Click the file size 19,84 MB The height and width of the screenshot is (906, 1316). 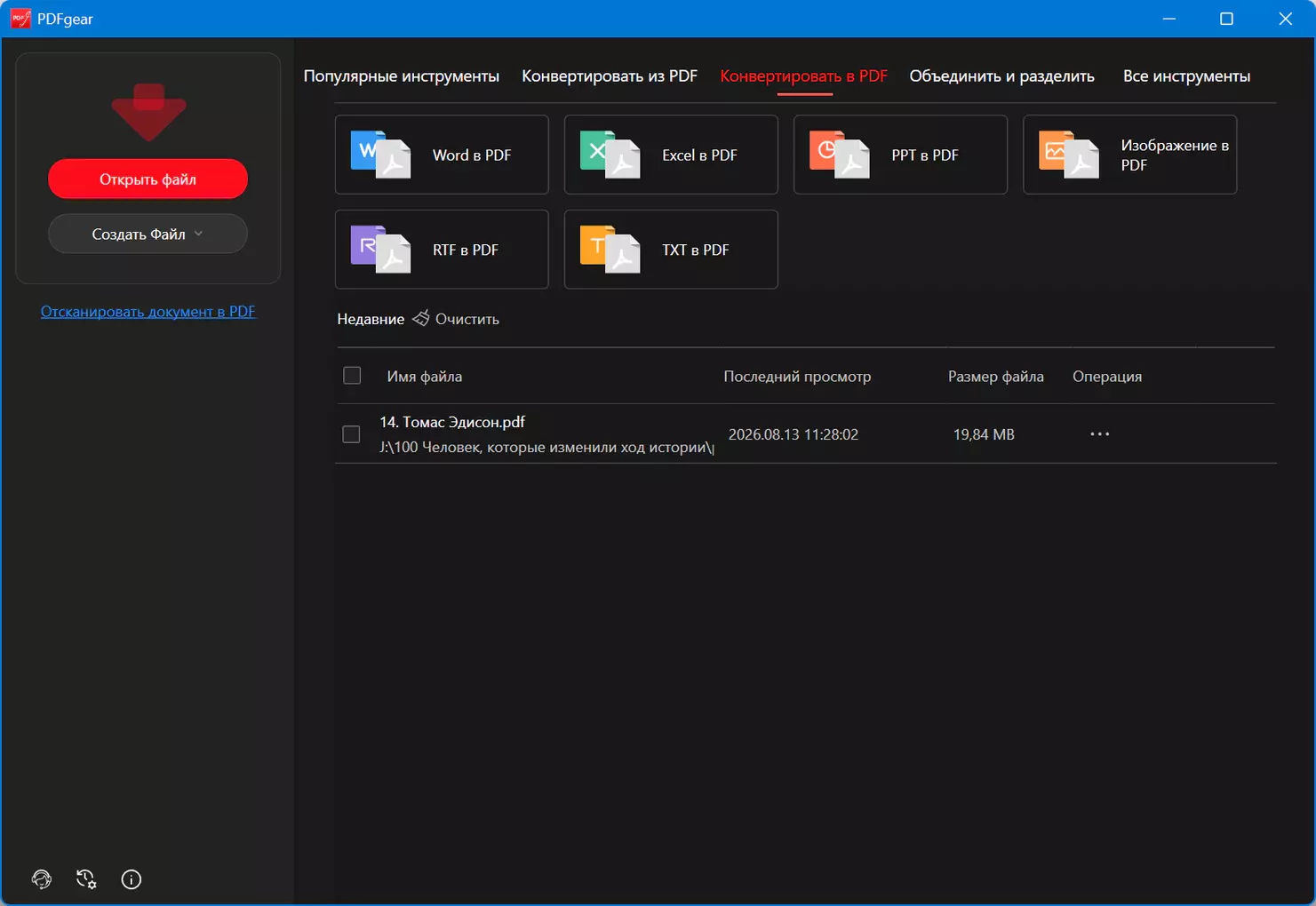[x=984, y=434]
